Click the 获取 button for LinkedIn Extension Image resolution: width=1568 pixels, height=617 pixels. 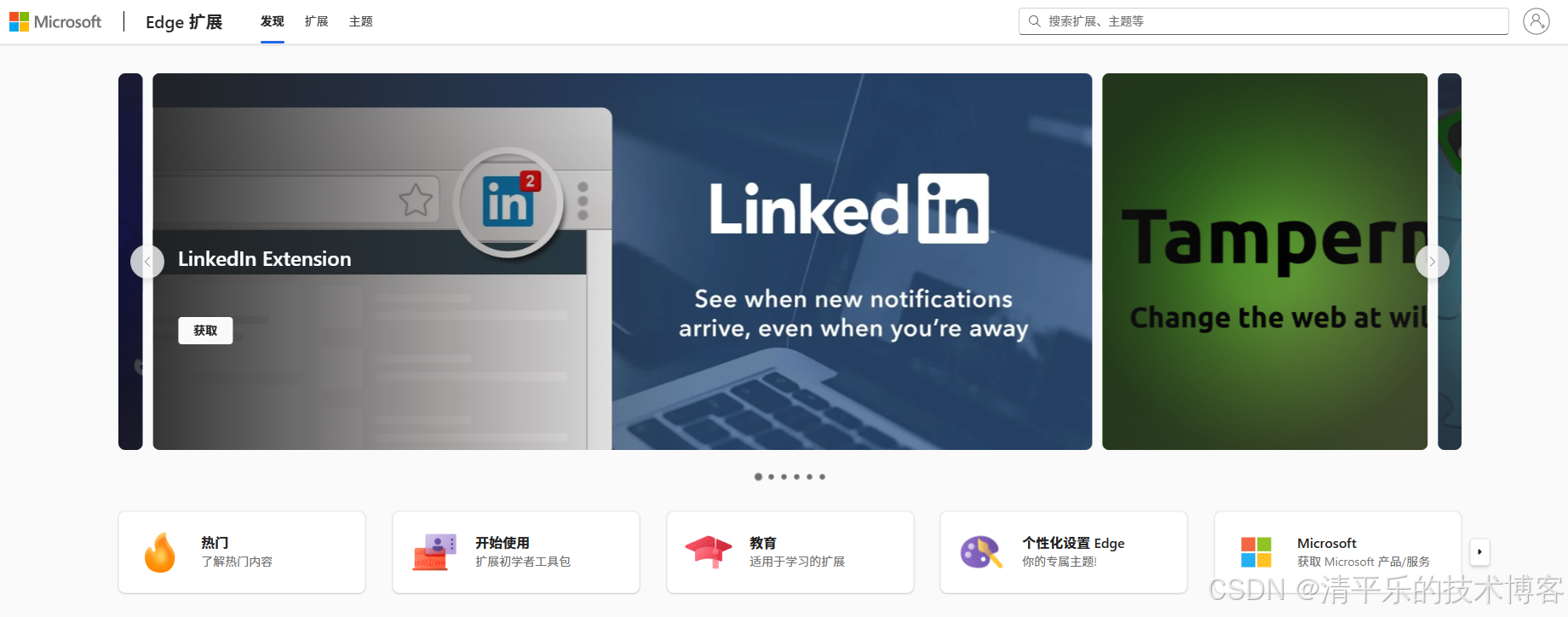pyautogui.click(x=205, y=331)
